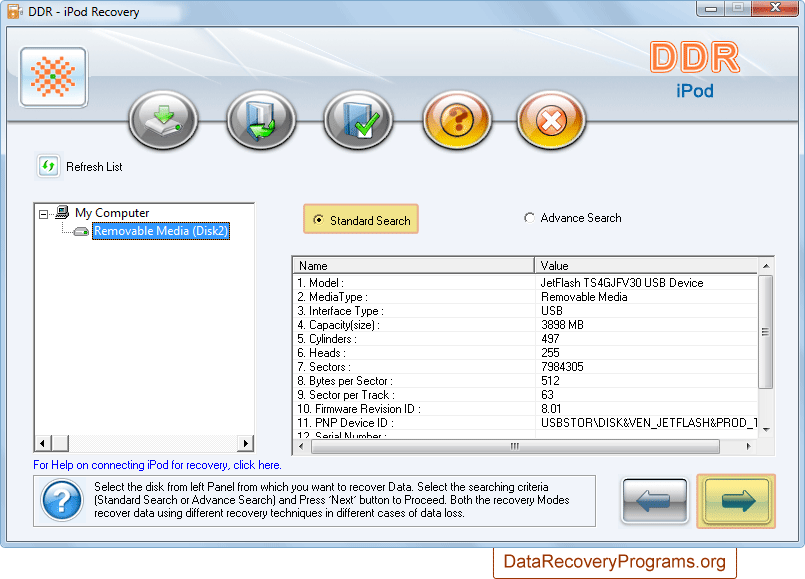Image resolution: width=805 pixels, height=579 pixels.
Task: Open the iPod connection help link
Action: point(157,465)
